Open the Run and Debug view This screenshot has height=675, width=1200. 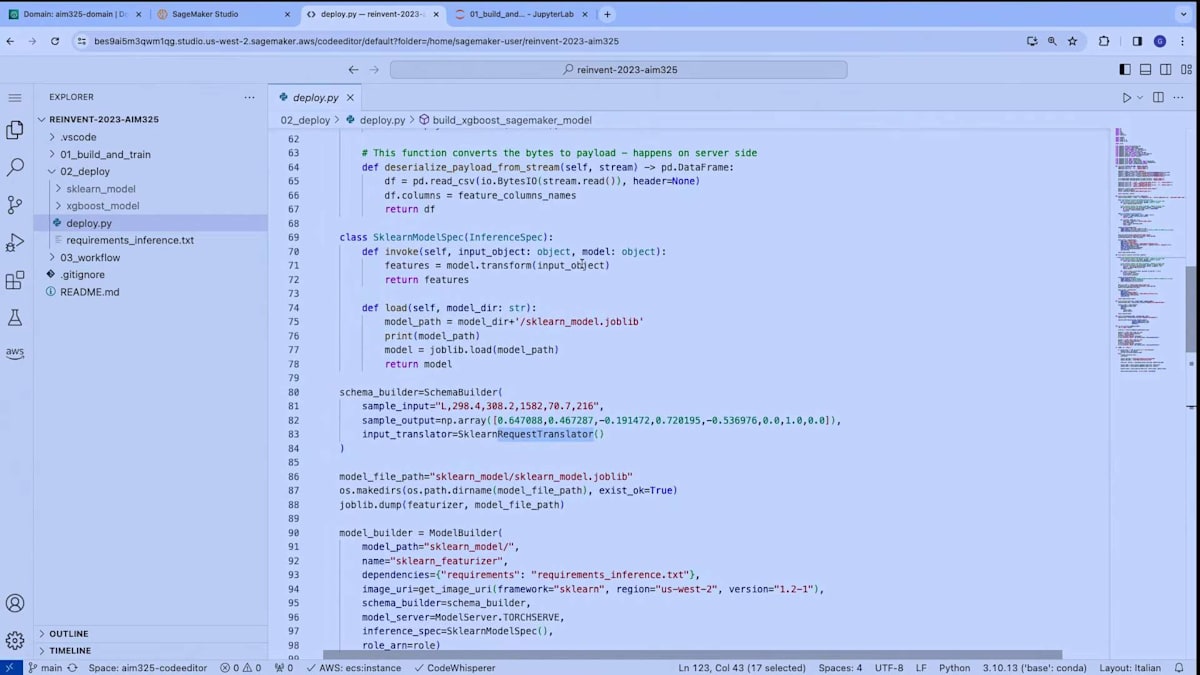pyautogui.click(x=15, y=243)
